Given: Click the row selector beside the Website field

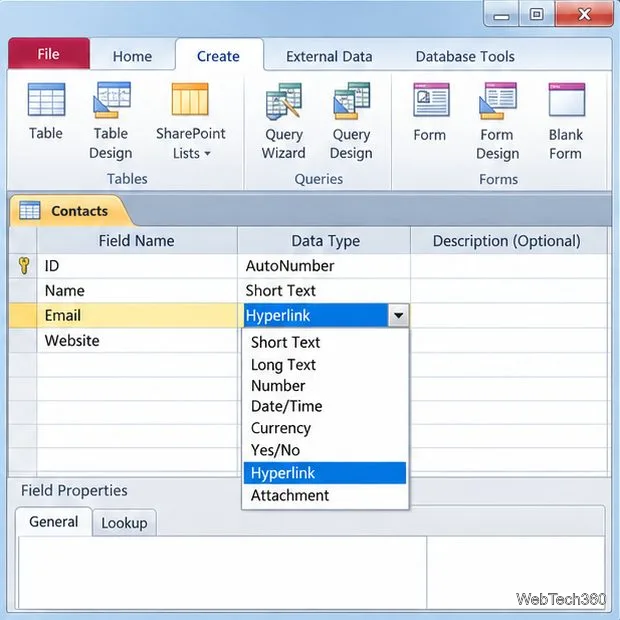Looking at the screenshot, I should click(23, 340).
